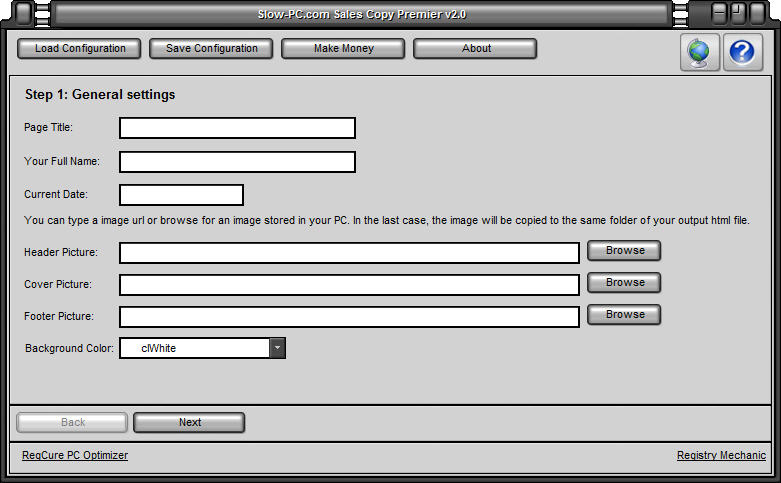Image resolution: width=781 pixels, height=483 pixels.
Task: Focus the Your Full Name text box
Action: (237, 162)
